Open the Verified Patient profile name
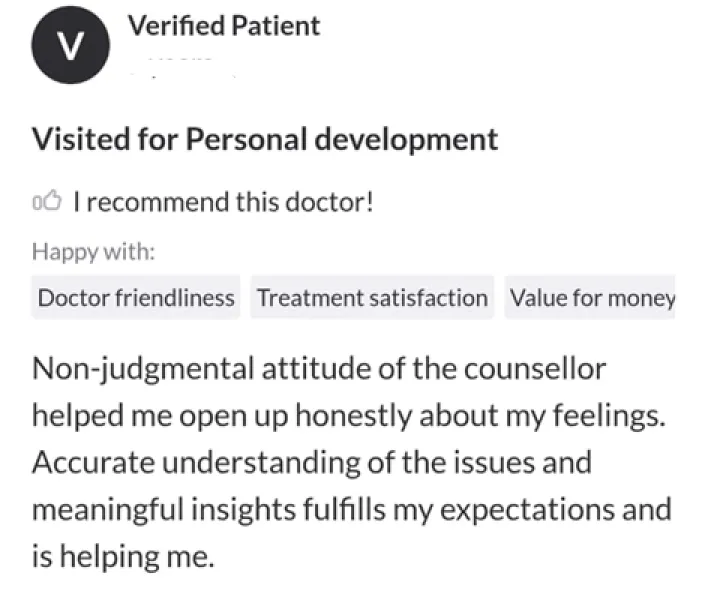 pos(224,26)
